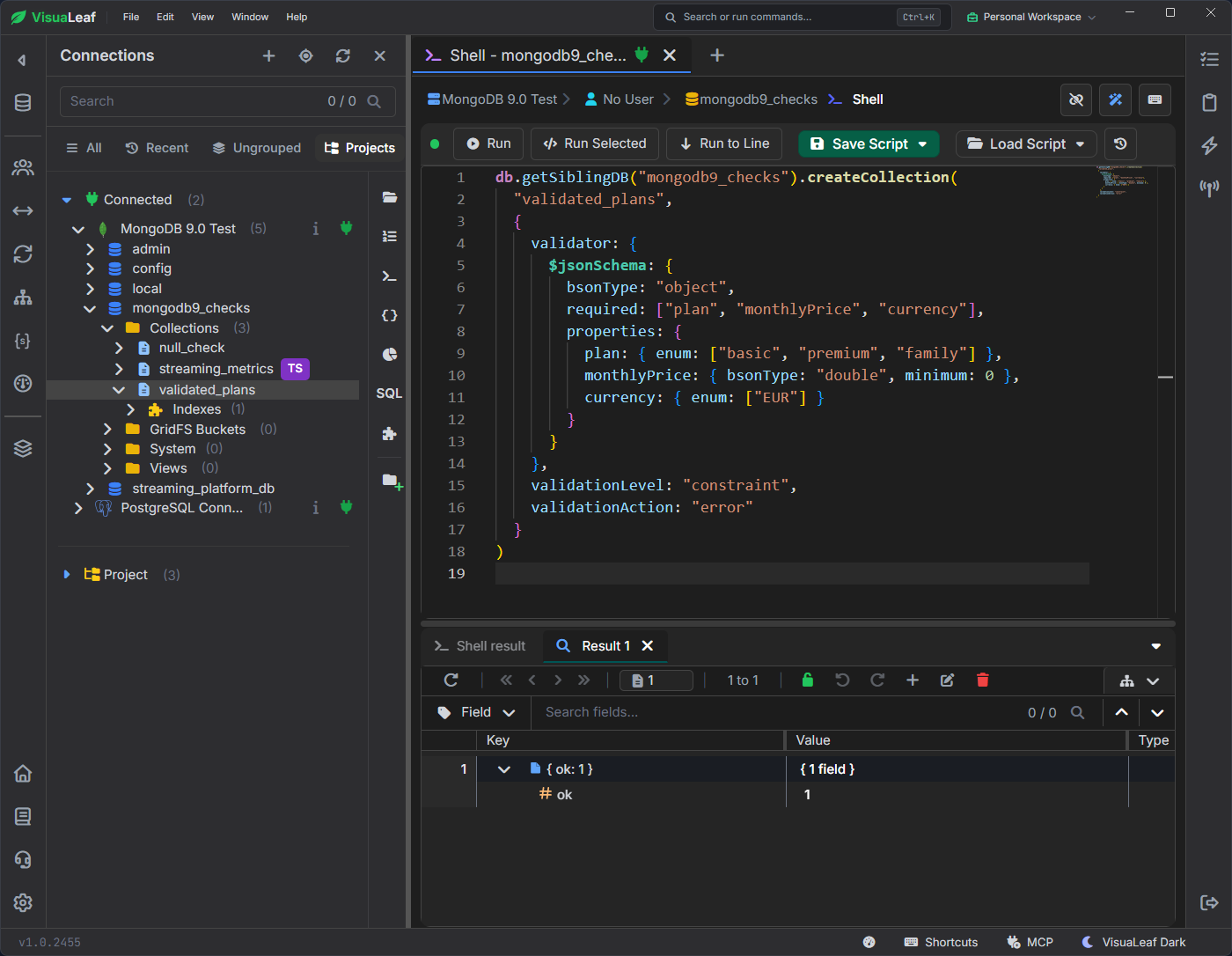Open the pie chart icon in side strip
This screenshot has width=1232, height=956.
tap(389, 354)
